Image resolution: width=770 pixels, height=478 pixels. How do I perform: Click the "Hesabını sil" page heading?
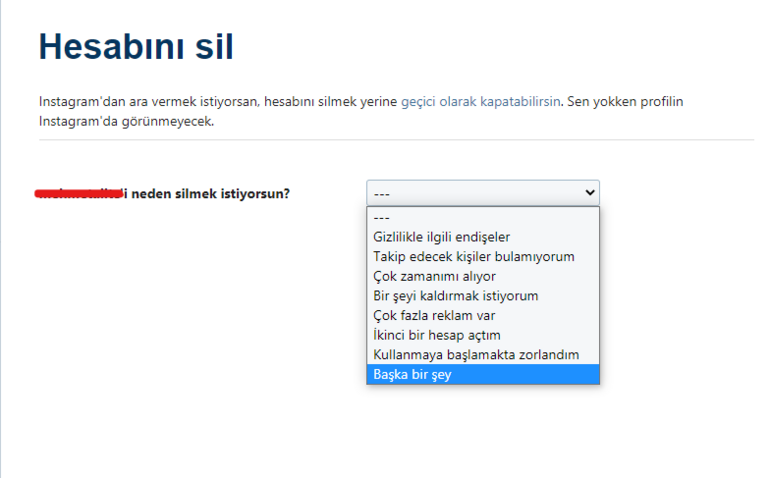tap(137, 48)
